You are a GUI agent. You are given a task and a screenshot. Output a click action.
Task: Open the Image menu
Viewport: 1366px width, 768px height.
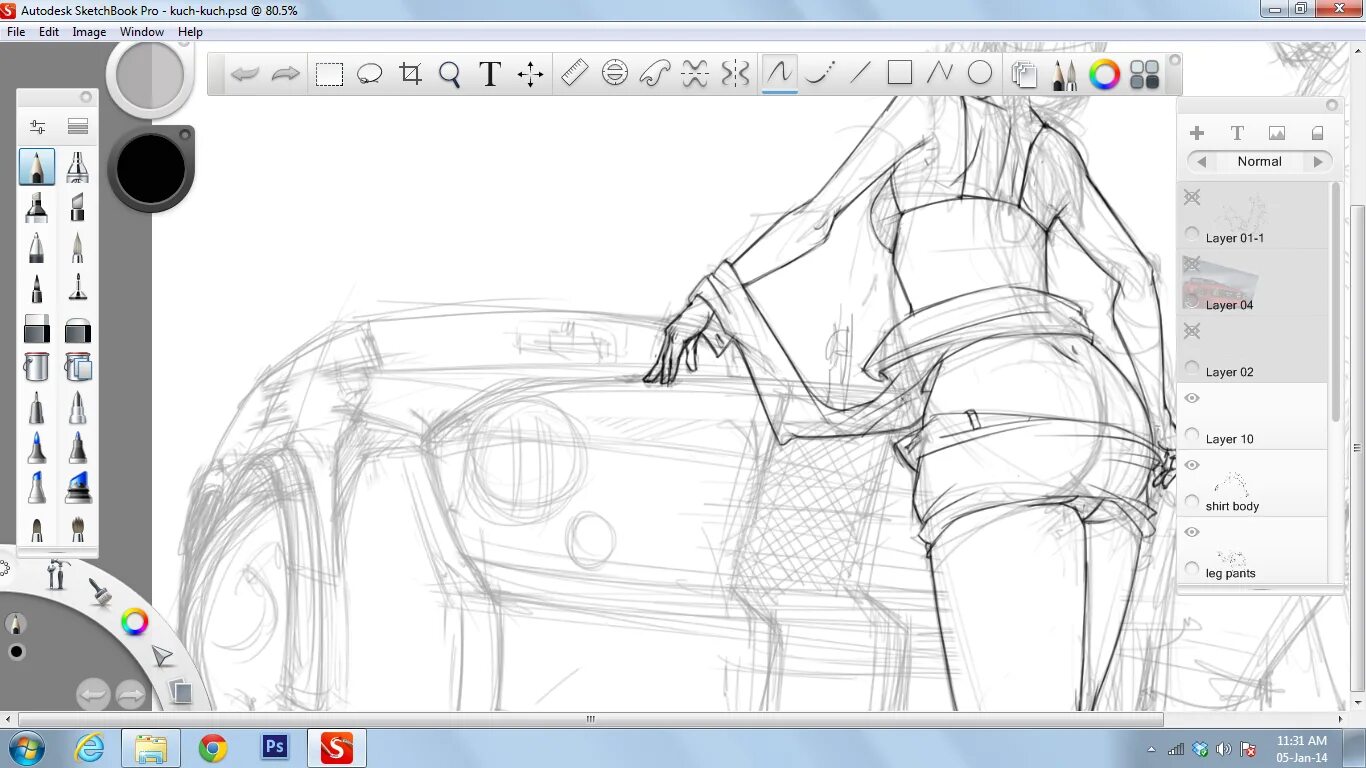[89, 32]
